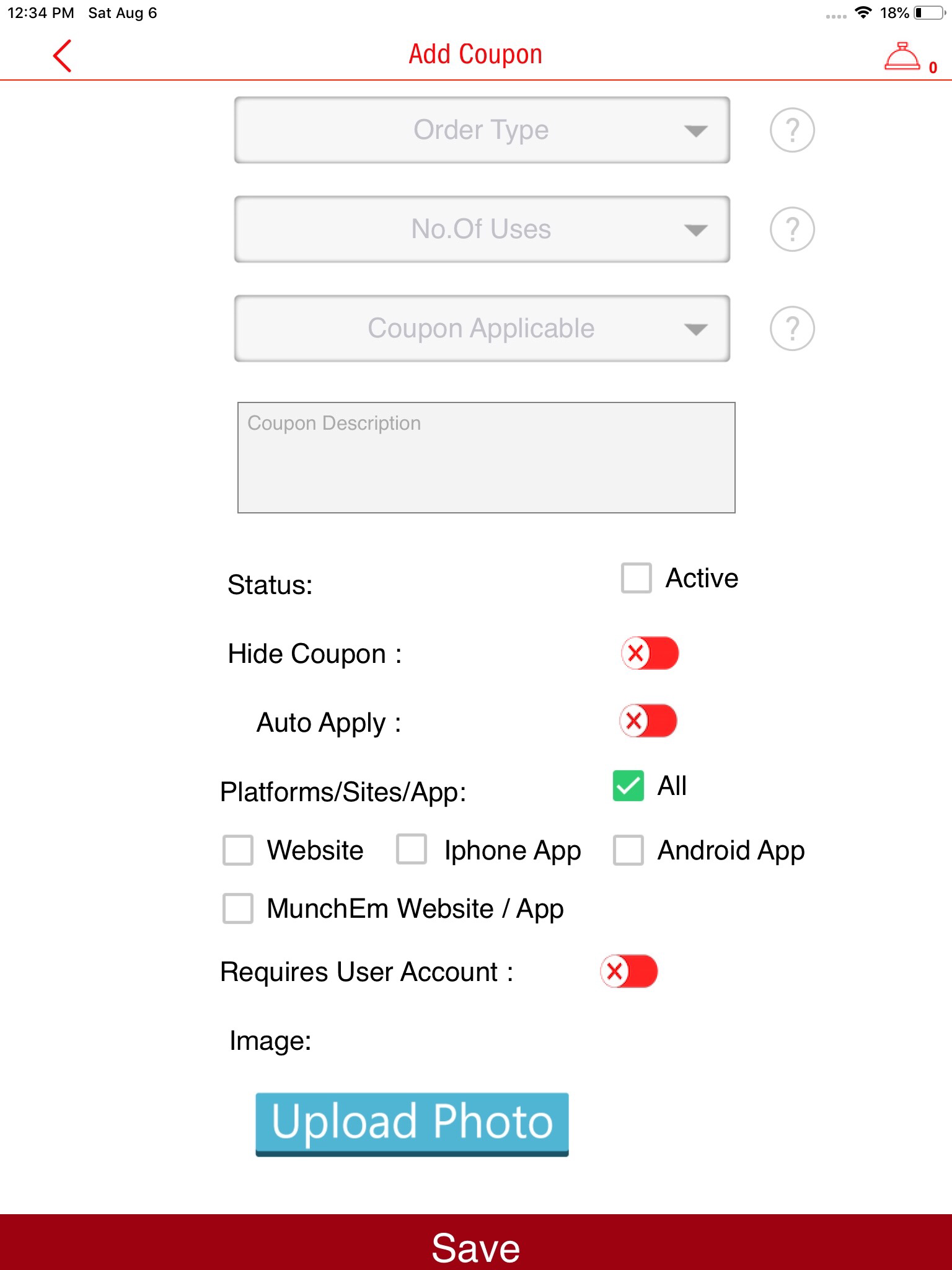The image size is (952, 1270).
Task: Tap help icon beside No.Of Uses
Action: coord(791,229)
